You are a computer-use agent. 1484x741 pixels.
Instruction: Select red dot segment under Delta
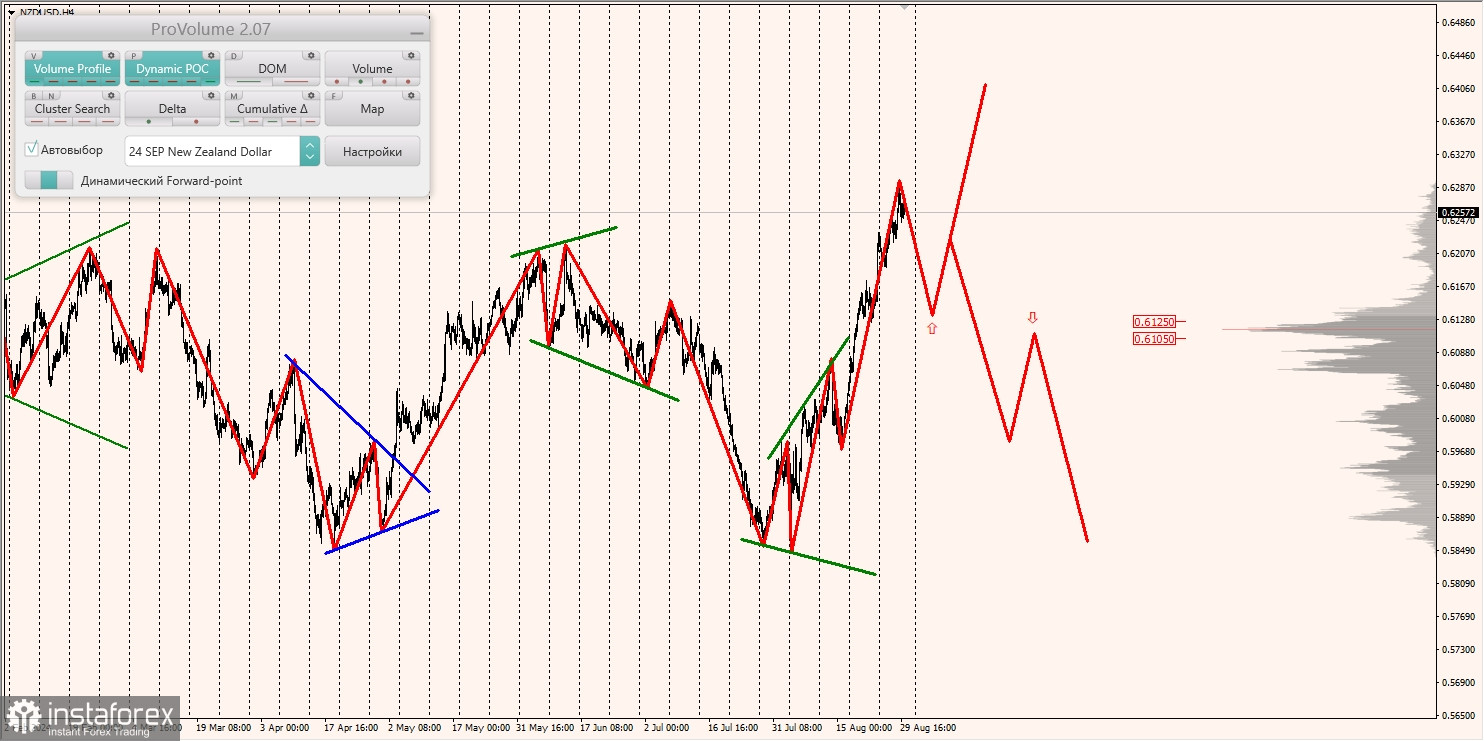click(x=196, y=121)
